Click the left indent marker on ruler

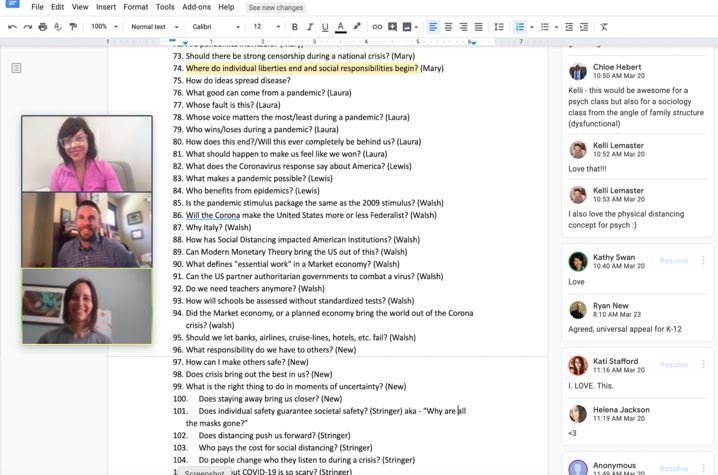pyautogui.click(x=185, y=43)
